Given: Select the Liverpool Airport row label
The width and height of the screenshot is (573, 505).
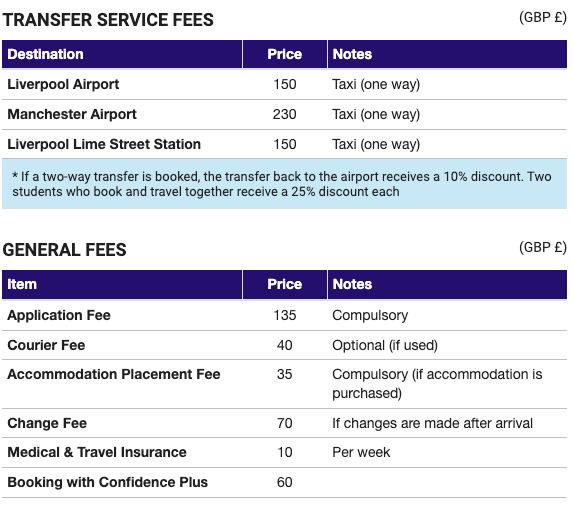Looking at the screenshot, I should click(63, 84).
